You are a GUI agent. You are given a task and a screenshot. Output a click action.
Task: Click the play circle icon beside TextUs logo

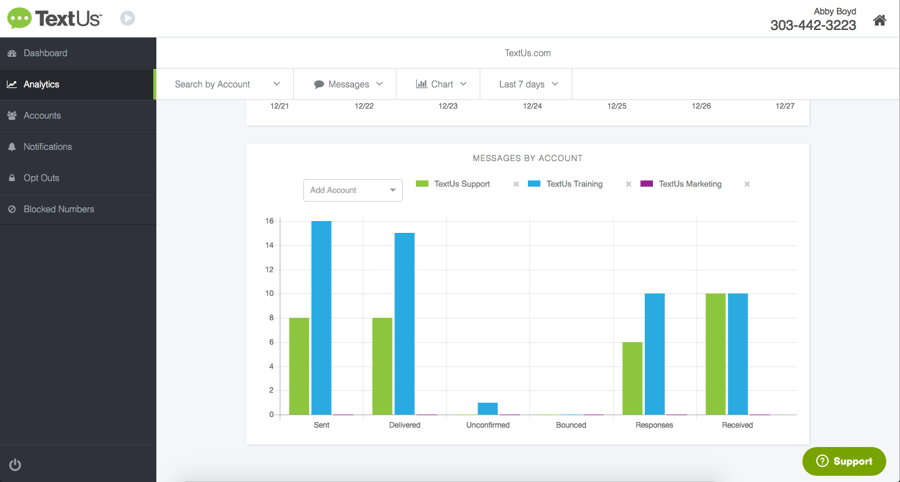click(x=127, y=18)
